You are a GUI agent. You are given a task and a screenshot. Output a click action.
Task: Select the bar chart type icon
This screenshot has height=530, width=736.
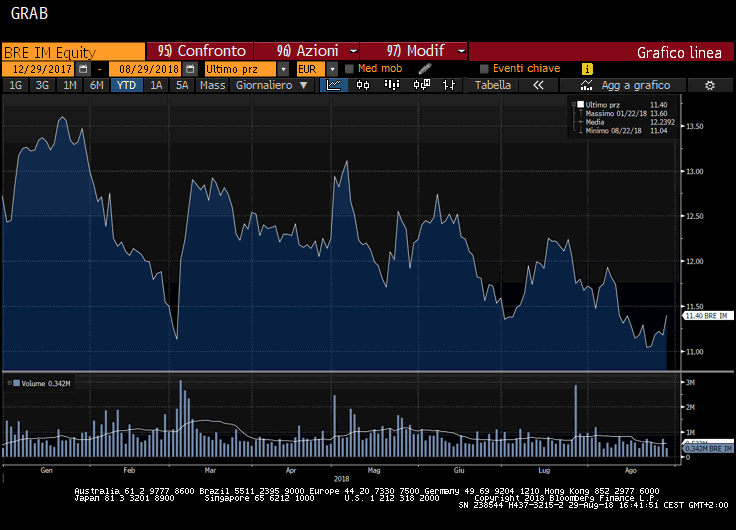[391, 85]
